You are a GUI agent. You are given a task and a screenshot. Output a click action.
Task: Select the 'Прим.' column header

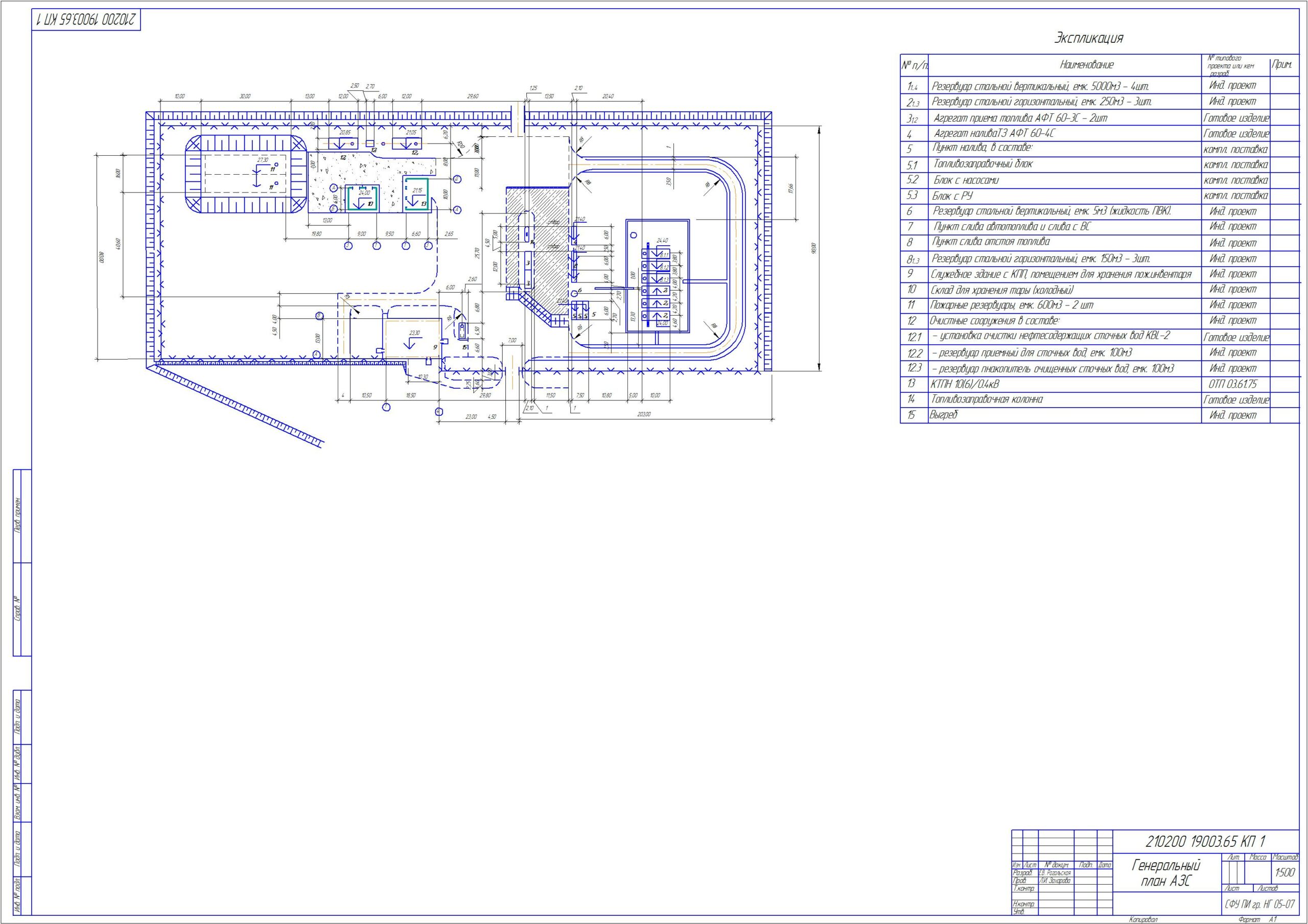click(1282, 65)
